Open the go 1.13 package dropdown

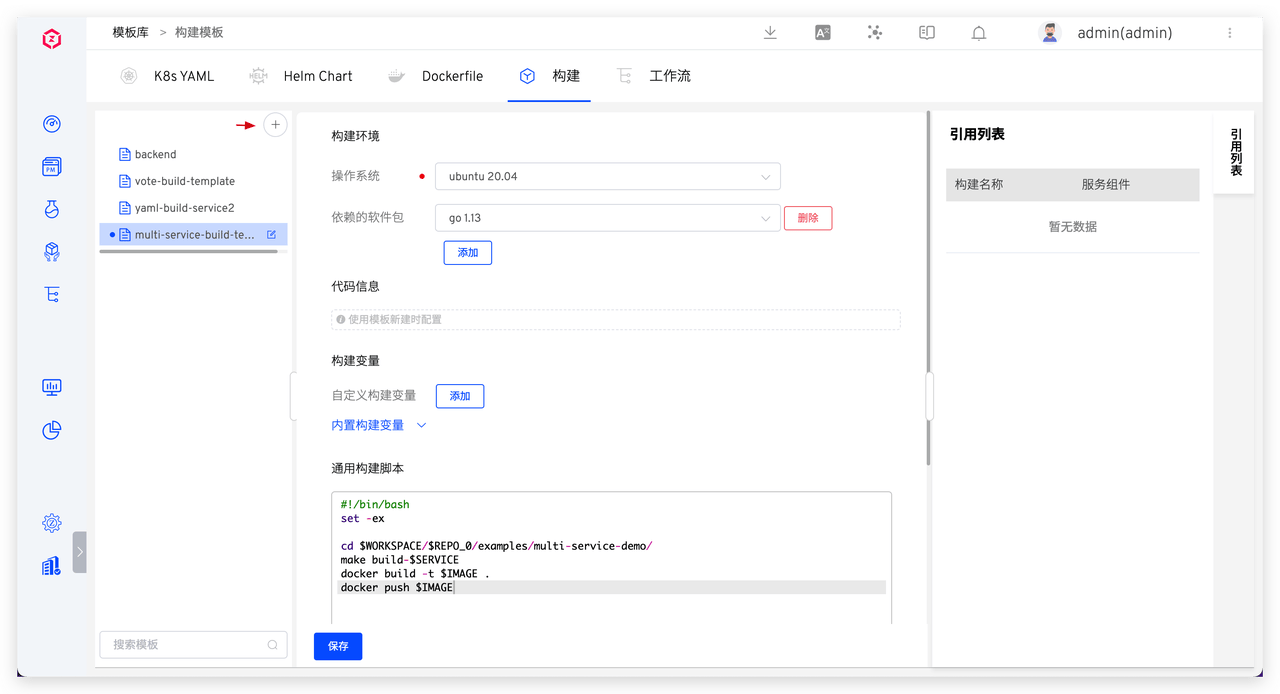point(607,218)
